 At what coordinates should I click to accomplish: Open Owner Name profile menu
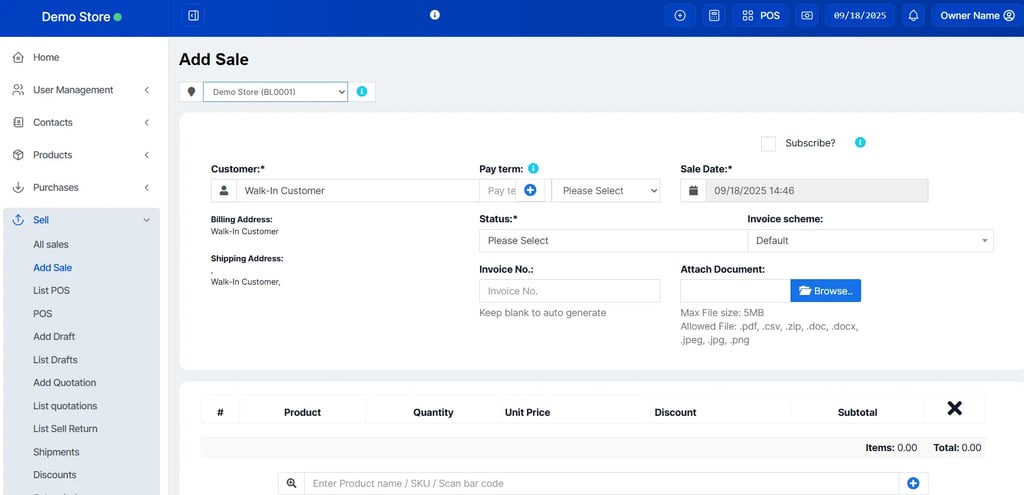pyautogui.click(x=977, y=16)
